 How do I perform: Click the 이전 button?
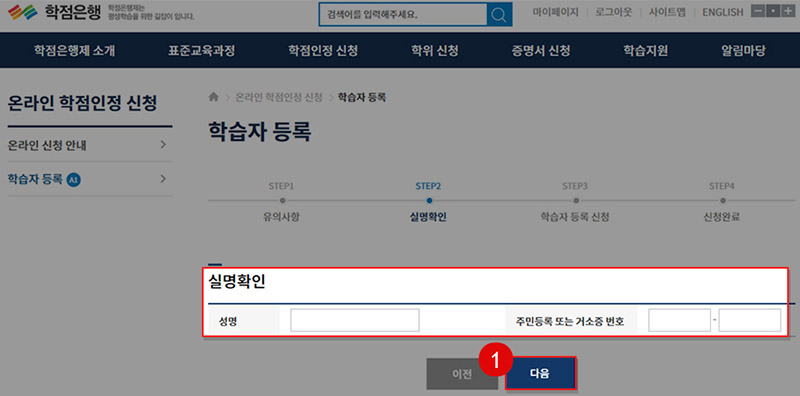point(462,374)
